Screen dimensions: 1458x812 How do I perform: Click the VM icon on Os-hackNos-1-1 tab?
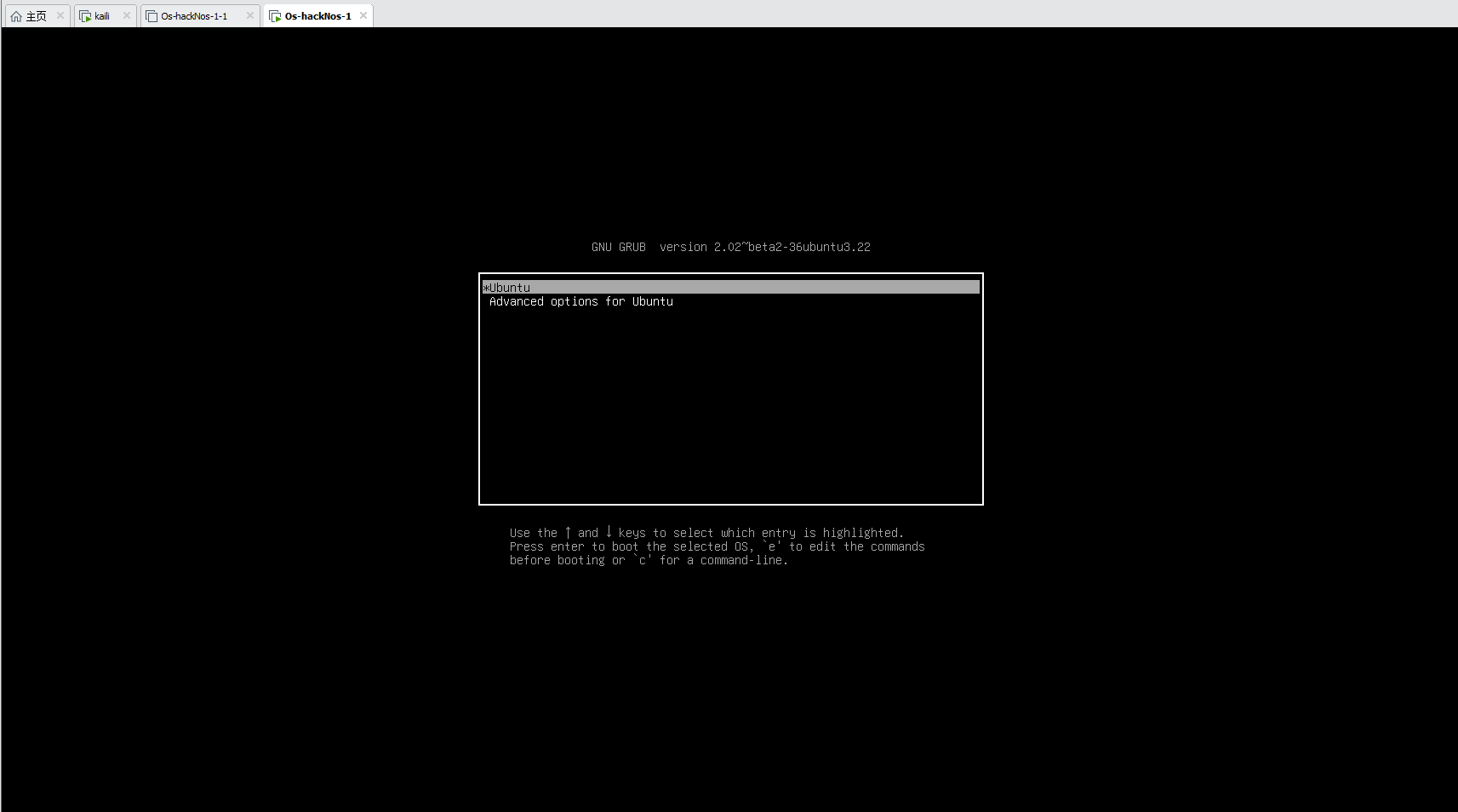(152, 16)
